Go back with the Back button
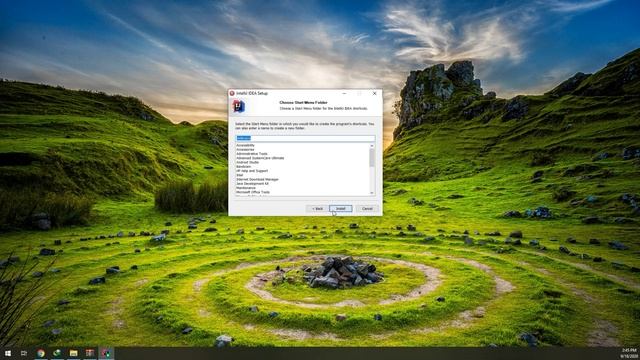Image resolution: width=640 pixels, height=360 pixels. 317,209
